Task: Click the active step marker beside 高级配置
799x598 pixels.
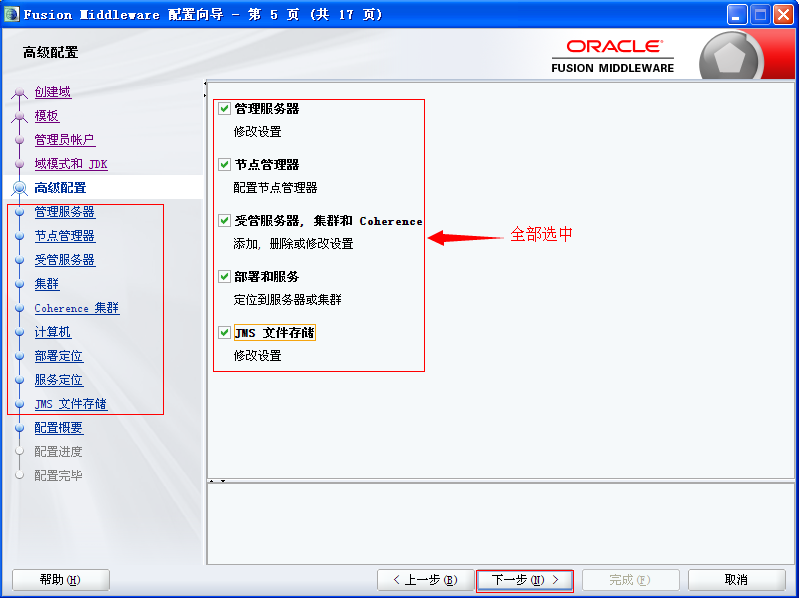Action: click(x=19, y=188)
